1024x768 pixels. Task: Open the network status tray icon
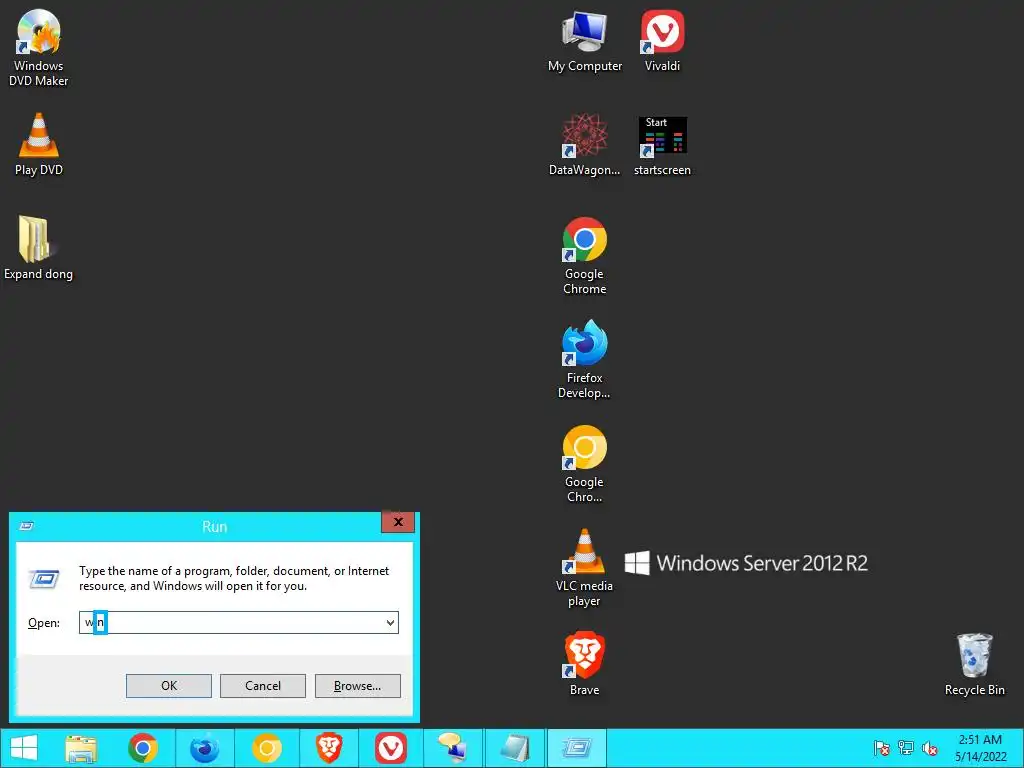(906, 748)
